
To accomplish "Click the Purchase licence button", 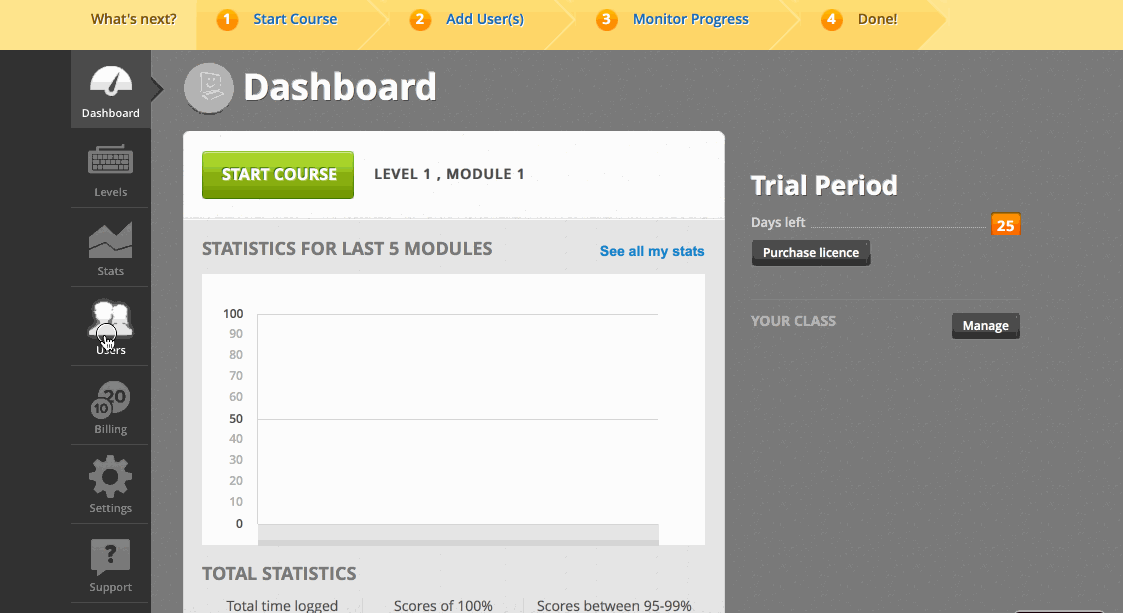I will [x=810, y=253].
